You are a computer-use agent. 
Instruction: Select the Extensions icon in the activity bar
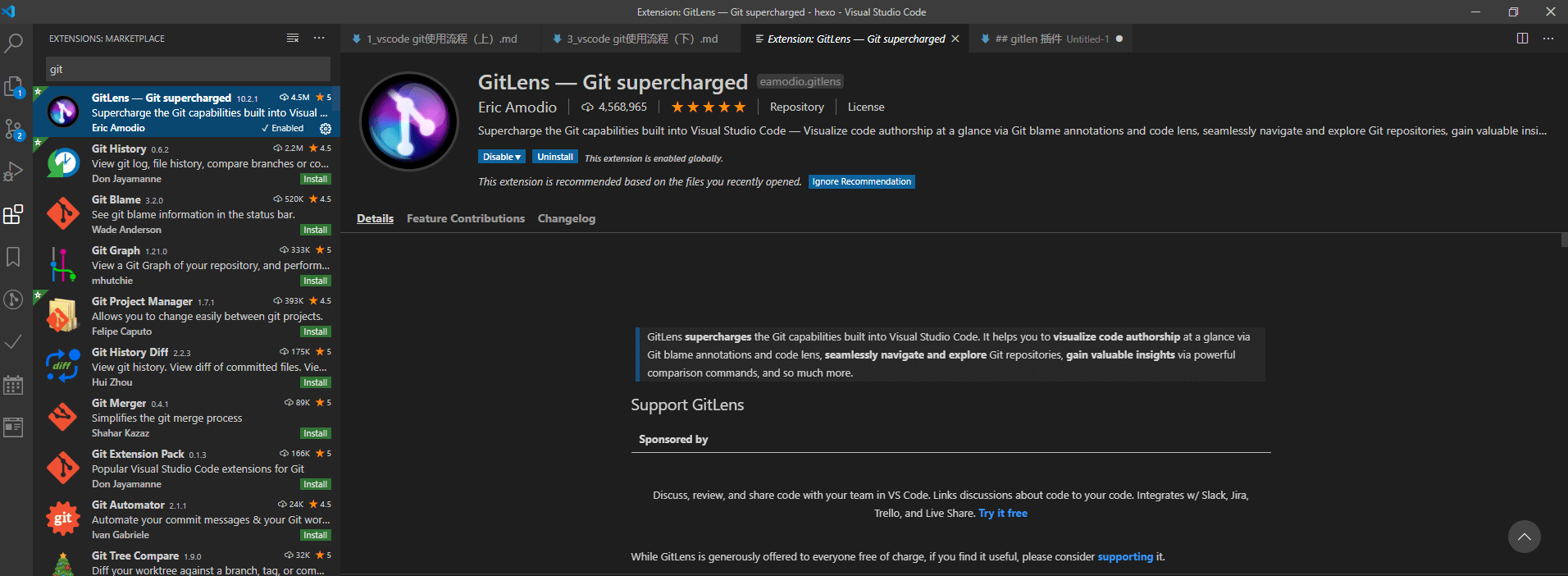(13, 214)
